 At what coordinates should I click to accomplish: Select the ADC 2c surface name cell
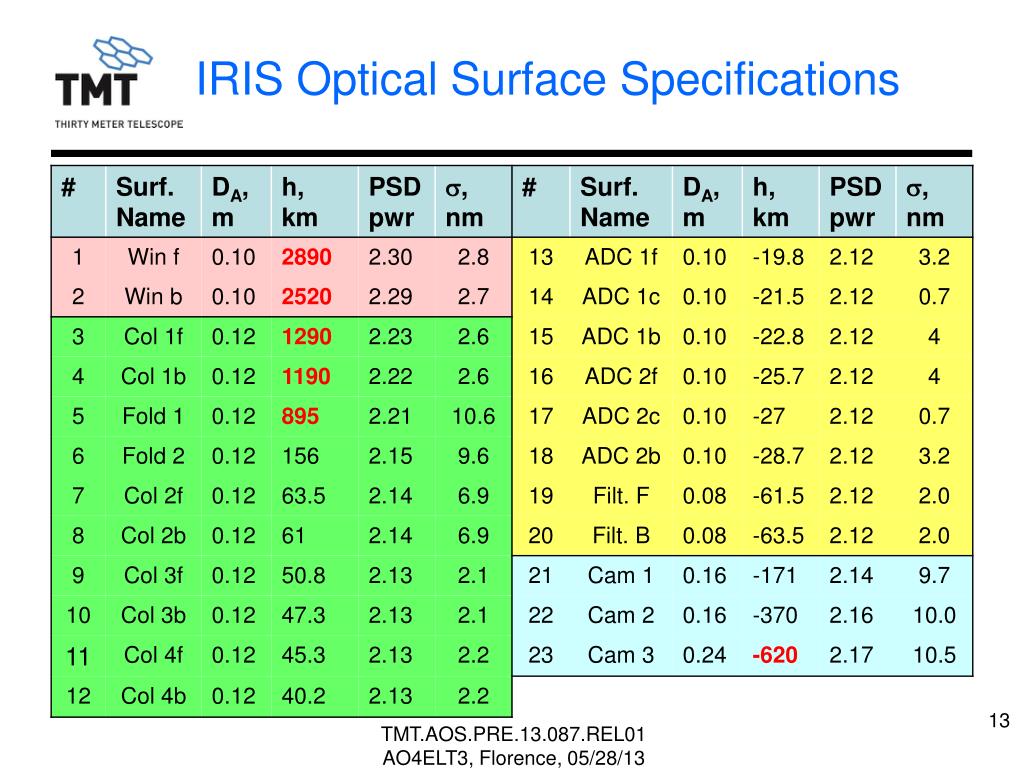pos(620,416)
